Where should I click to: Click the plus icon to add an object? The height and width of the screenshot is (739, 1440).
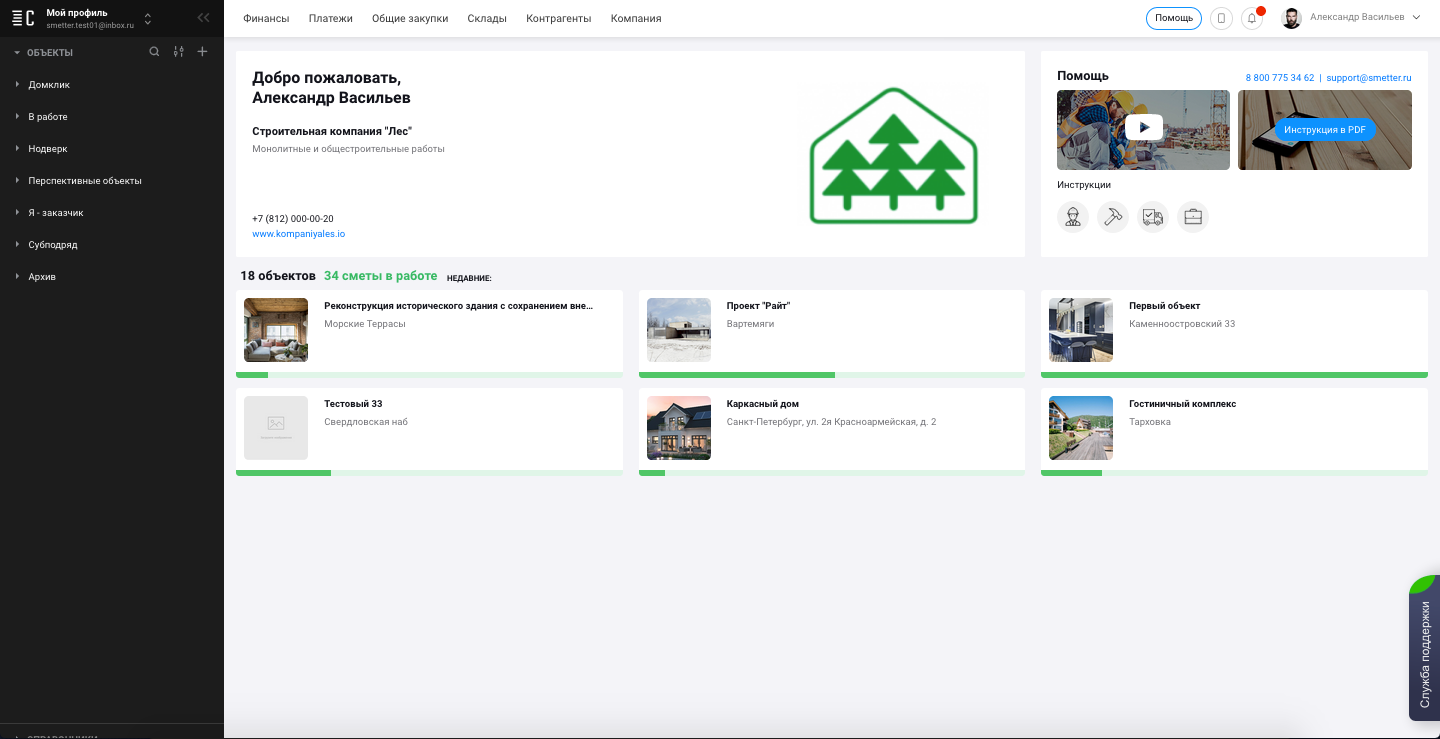pos(202,52)
